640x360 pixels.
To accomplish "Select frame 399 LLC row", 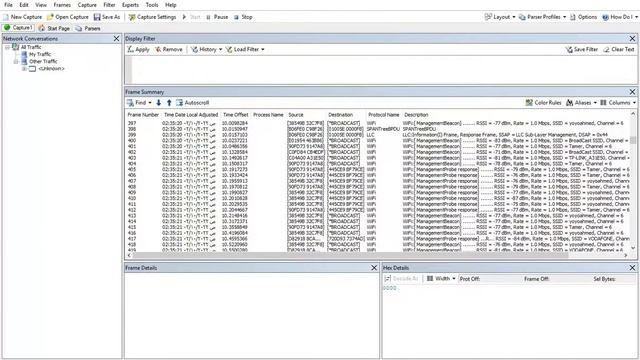I will coord(378,134).
